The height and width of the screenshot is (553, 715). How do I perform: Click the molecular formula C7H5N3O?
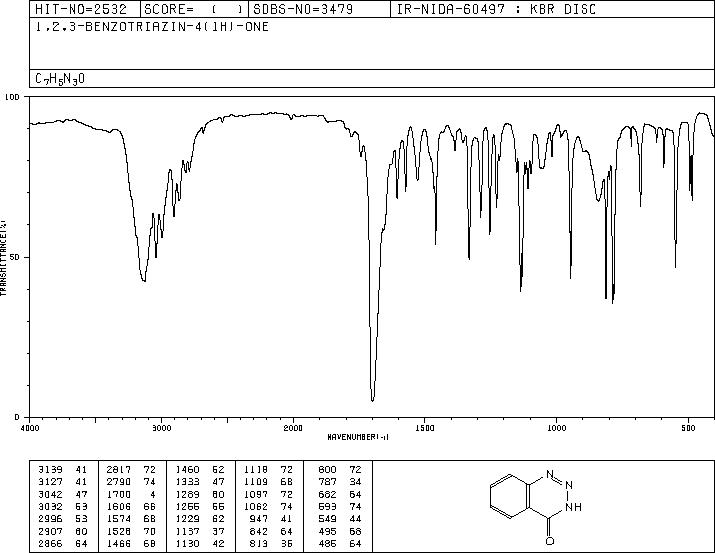[x=60, y=79]
